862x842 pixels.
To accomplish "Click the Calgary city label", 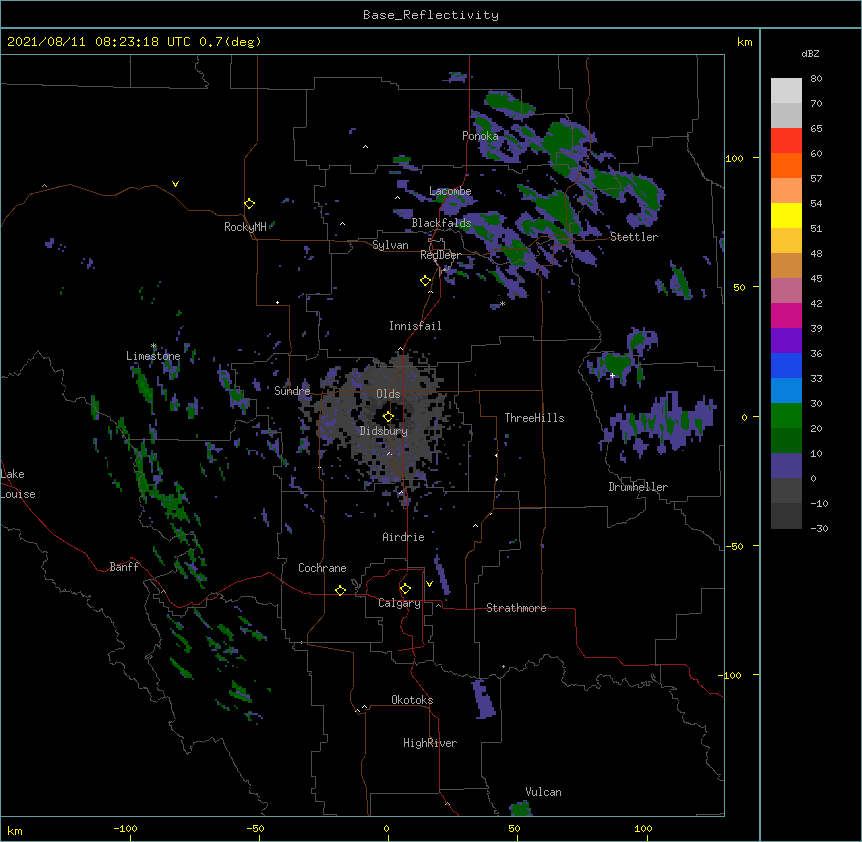I will coord(399,603).
